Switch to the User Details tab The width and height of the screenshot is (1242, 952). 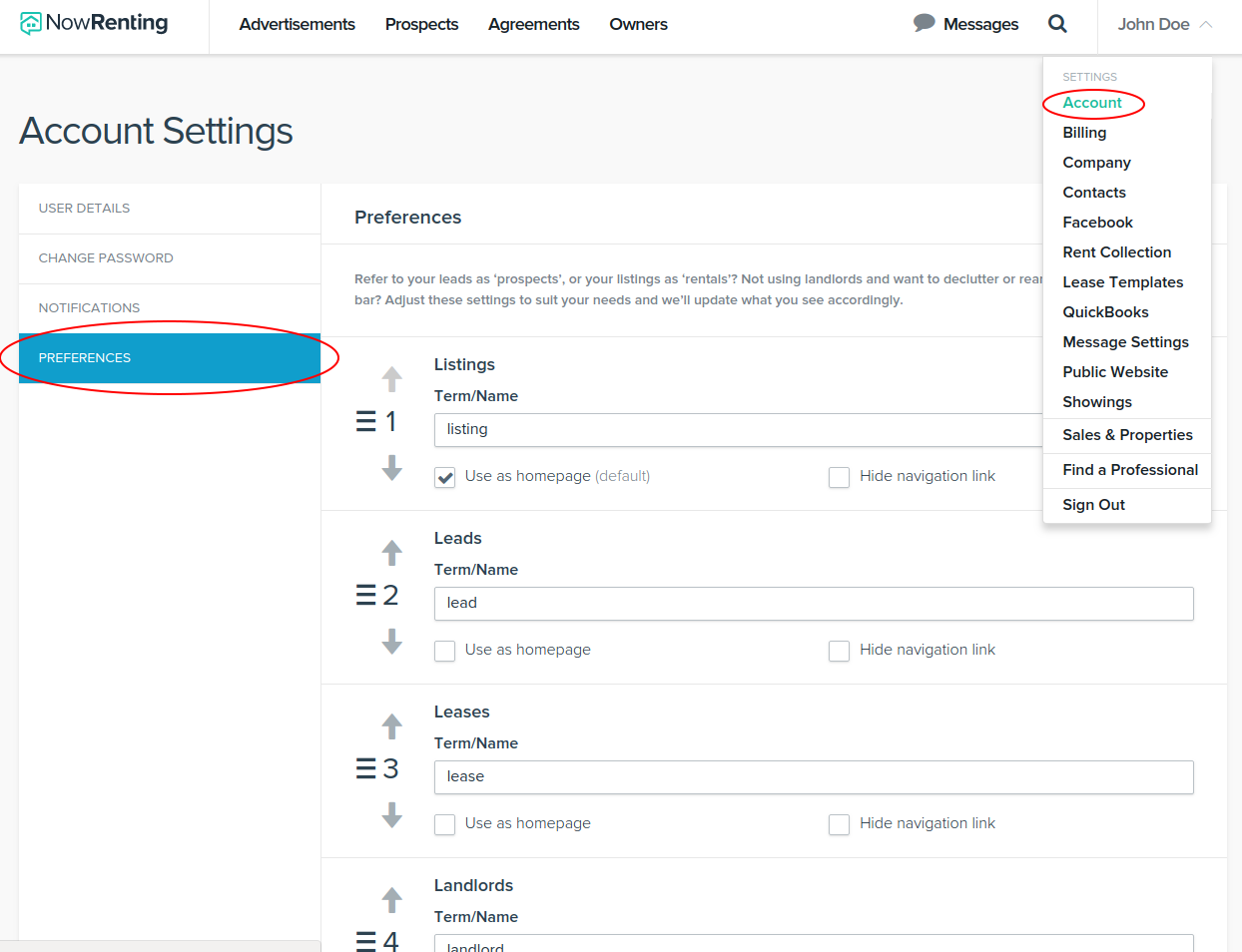[x=170, y=209]
